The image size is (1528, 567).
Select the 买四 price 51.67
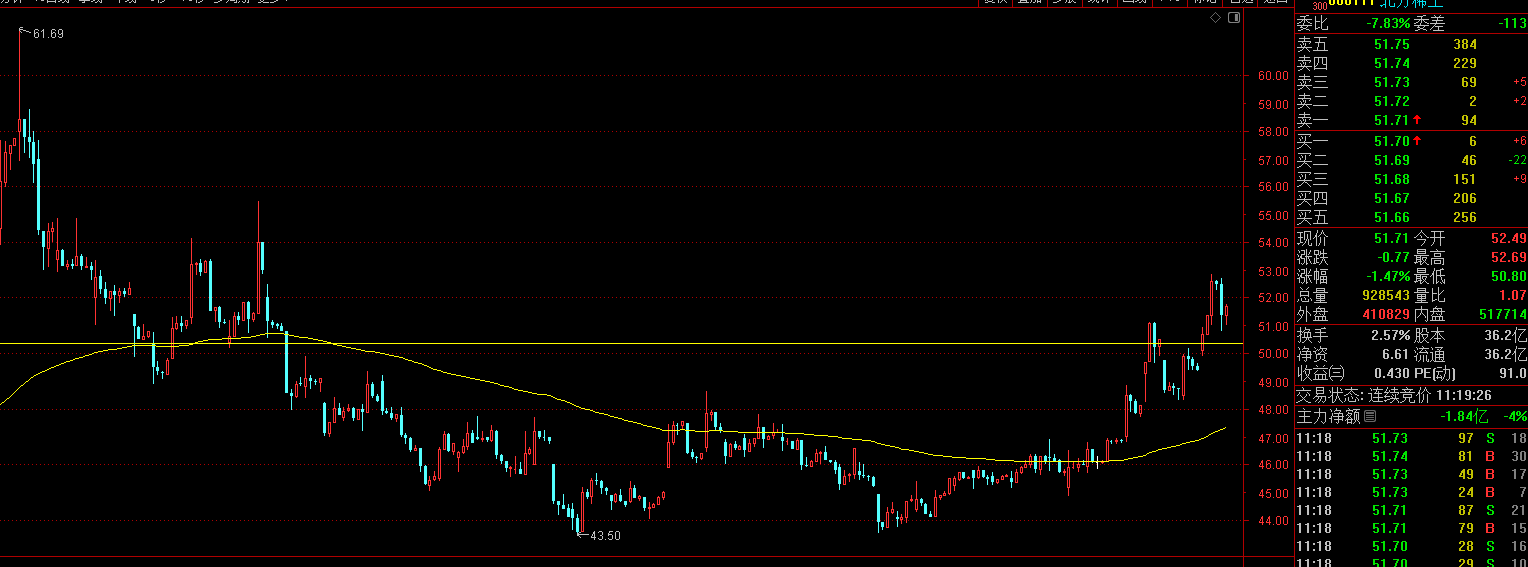coord(1392,199)
